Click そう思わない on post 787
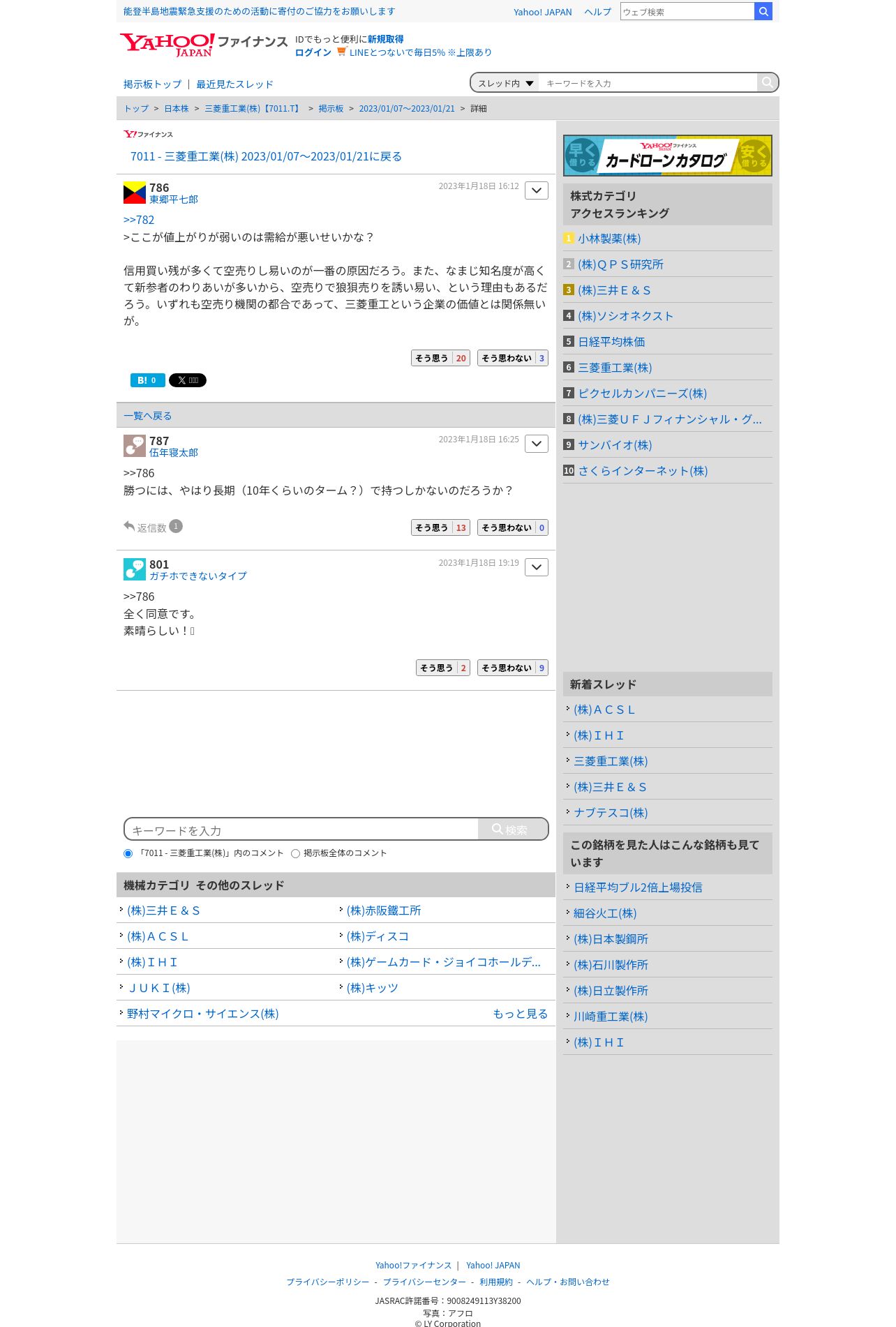This screenshot has width=896, height=1327. (x=513, y=527)
